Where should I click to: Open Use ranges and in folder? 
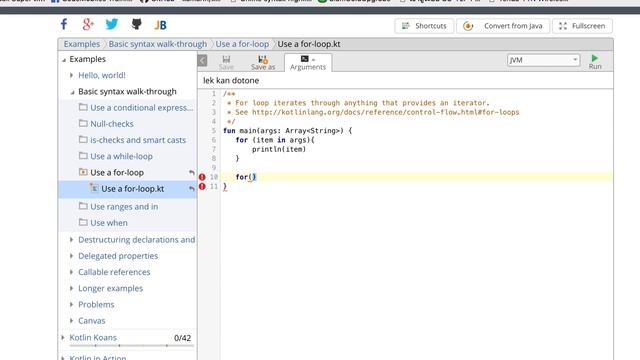(124, 207)
